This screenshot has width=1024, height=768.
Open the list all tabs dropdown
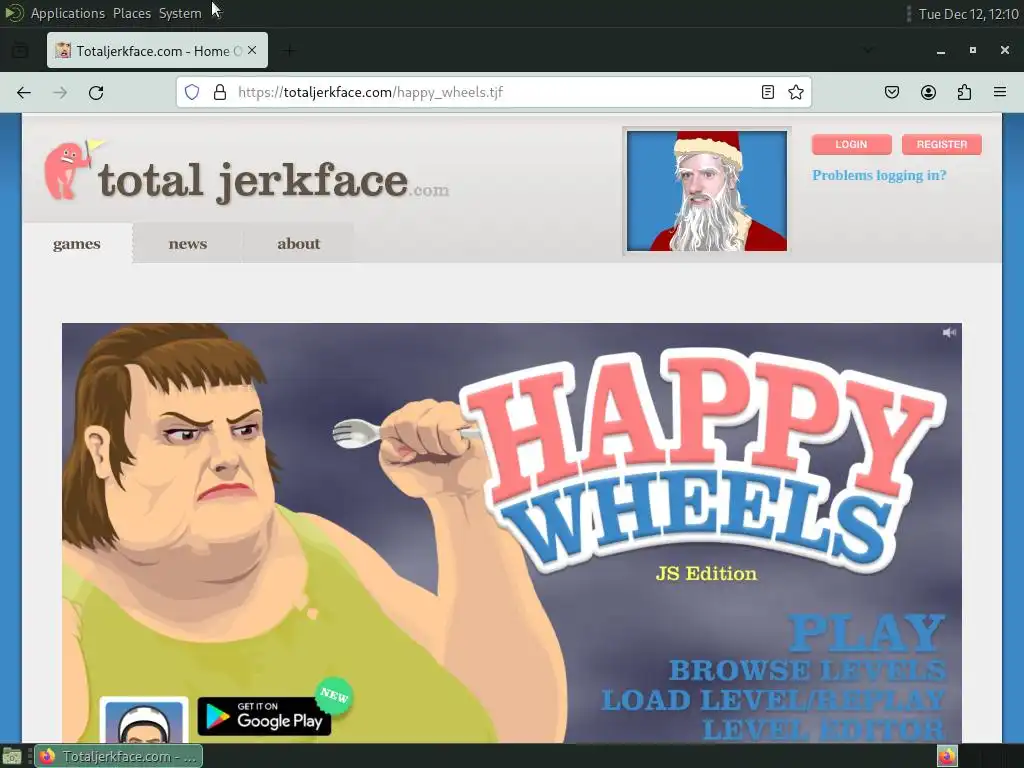[x=868, y=50]
